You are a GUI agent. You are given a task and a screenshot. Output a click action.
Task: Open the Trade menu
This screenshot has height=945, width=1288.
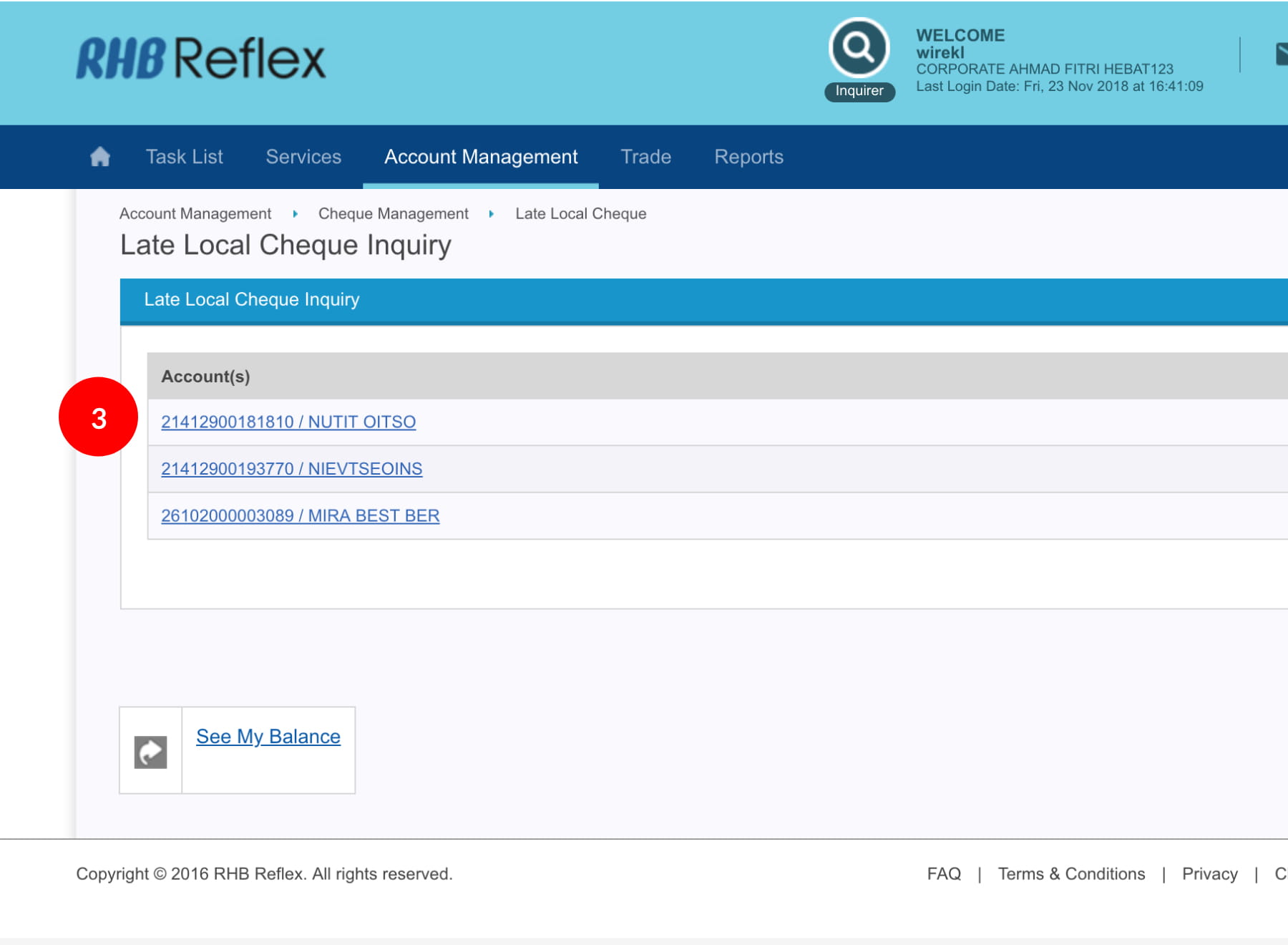coord(645,157)
